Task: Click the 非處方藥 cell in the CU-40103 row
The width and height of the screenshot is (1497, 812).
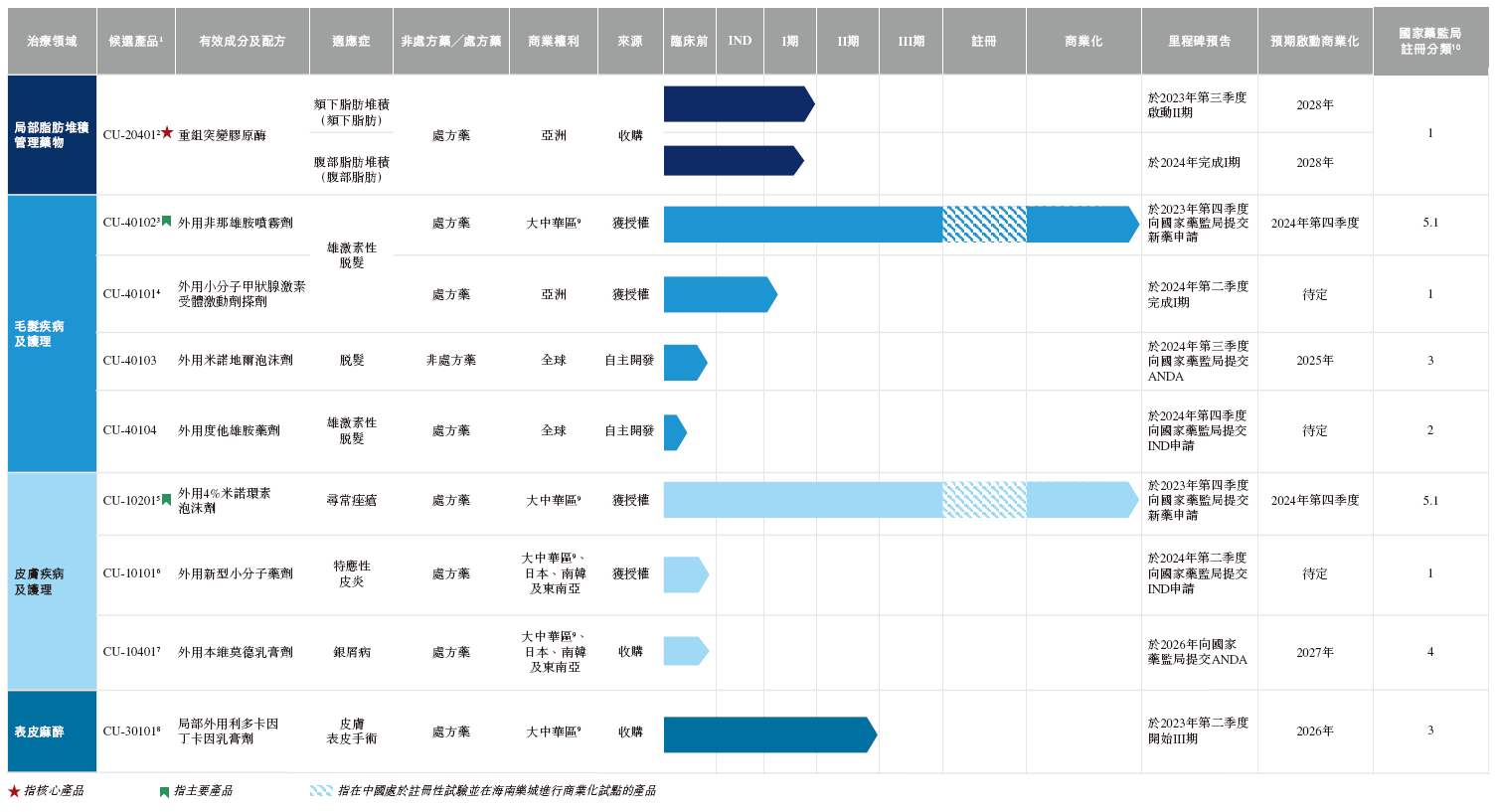Action: pos(451,361)
